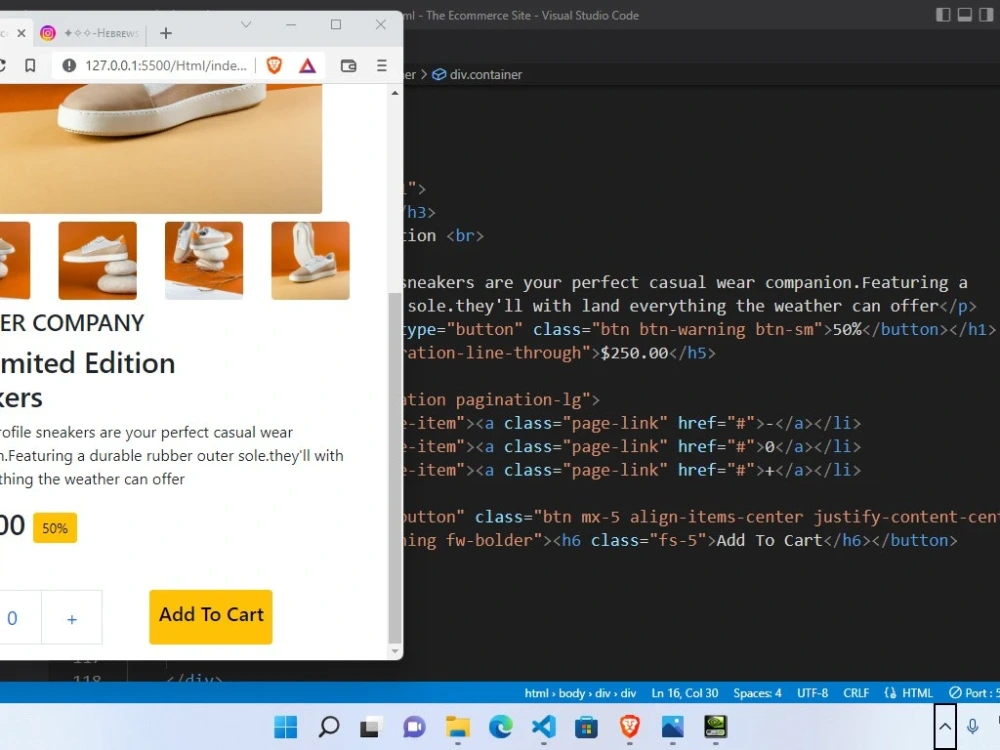Click the browser page vertical scrollbar thumb

click(395, 468)
